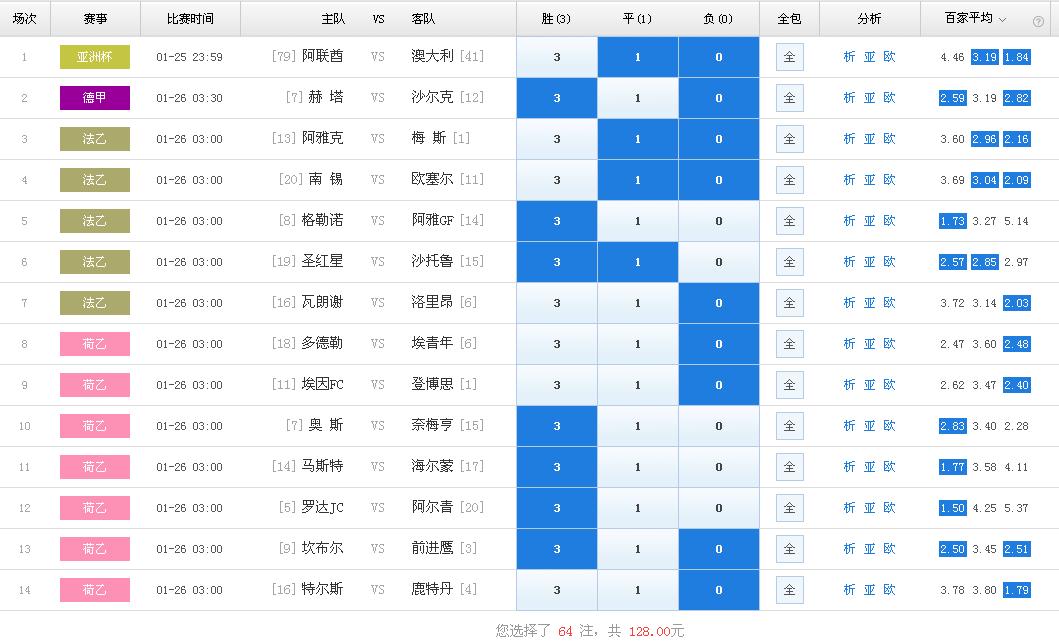Click the 全包 column header

tap(790, 19)
